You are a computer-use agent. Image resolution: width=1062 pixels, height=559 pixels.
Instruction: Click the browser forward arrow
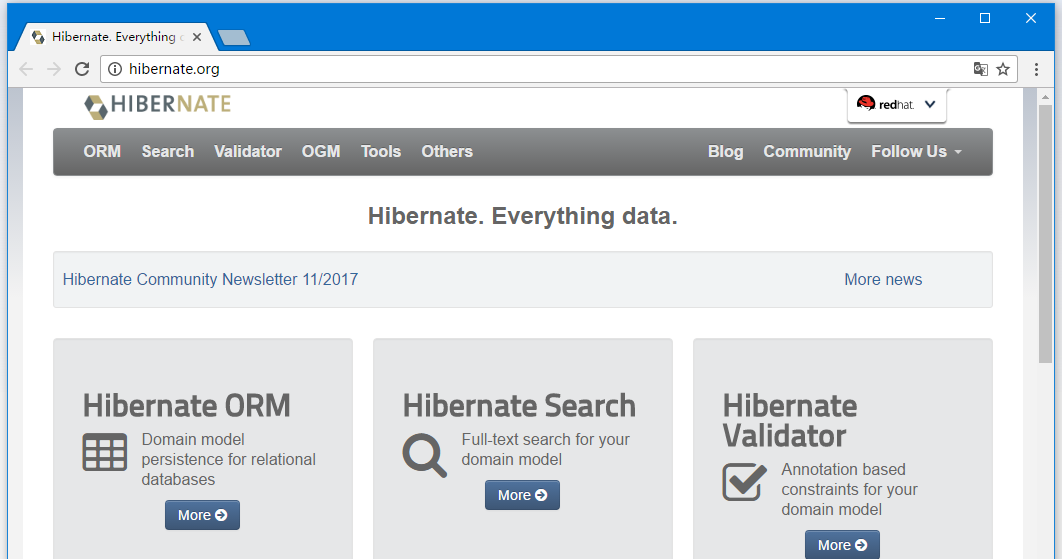pos(54,69)
